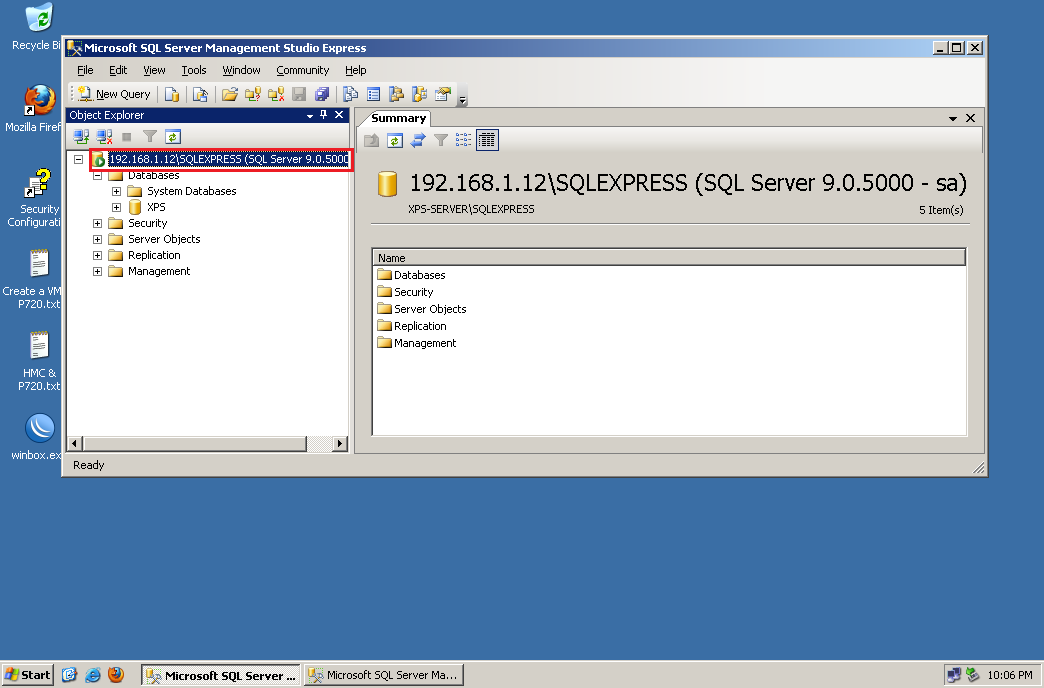The width and height of the screenshot is (1044, 688).
Task: Switch Summary to List view
Action: (463, 141)
